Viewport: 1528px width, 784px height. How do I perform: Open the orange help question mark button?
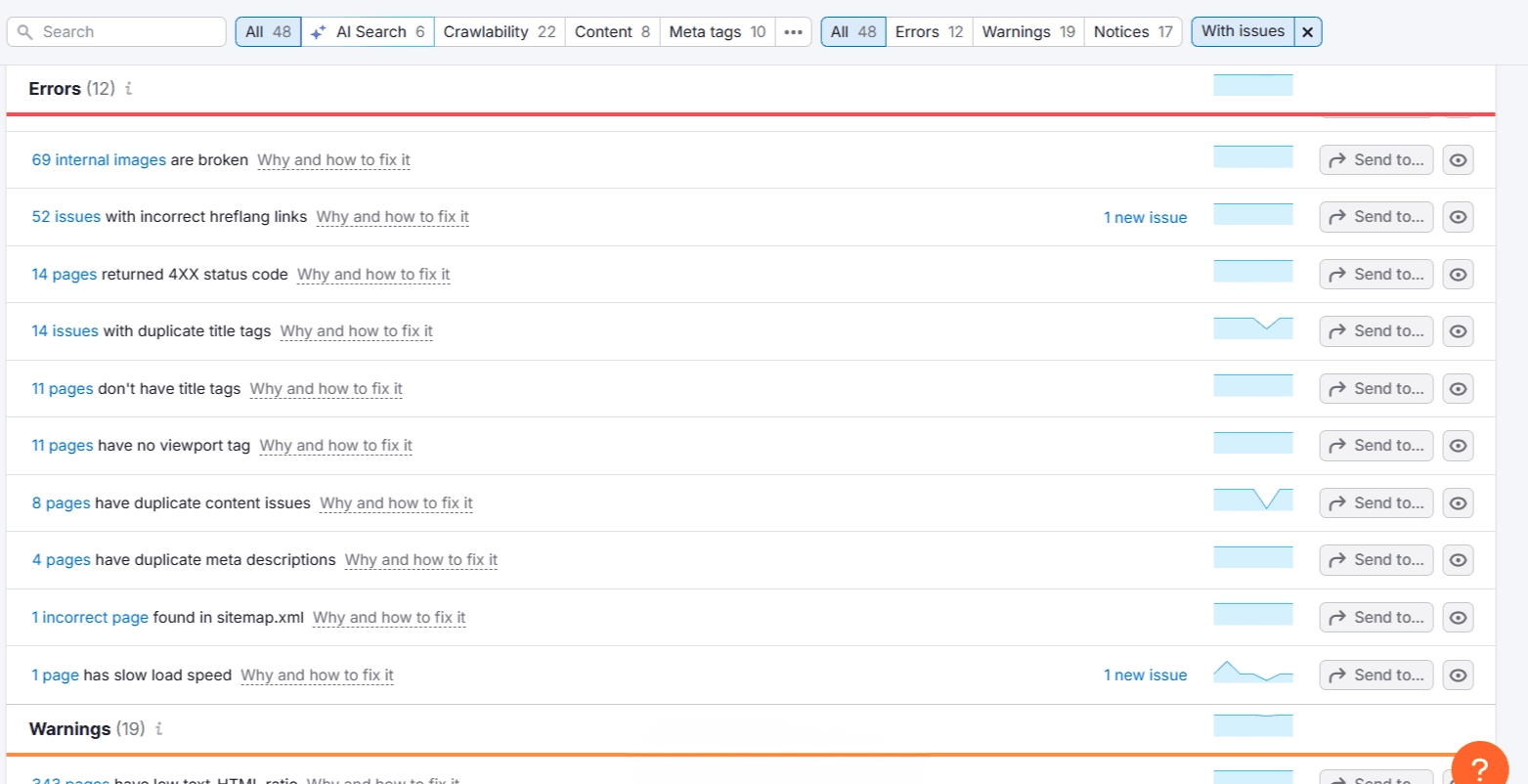click(x=1478, y=767)
